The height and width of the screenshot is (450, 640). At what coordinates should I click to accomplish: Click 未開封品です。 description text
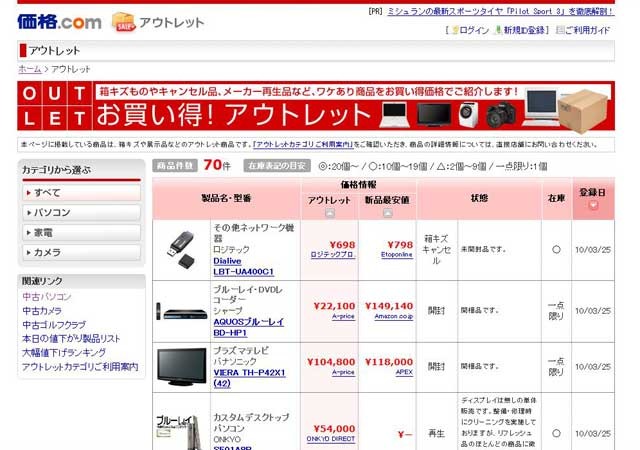pyautogui.click(x=484, y=249)
